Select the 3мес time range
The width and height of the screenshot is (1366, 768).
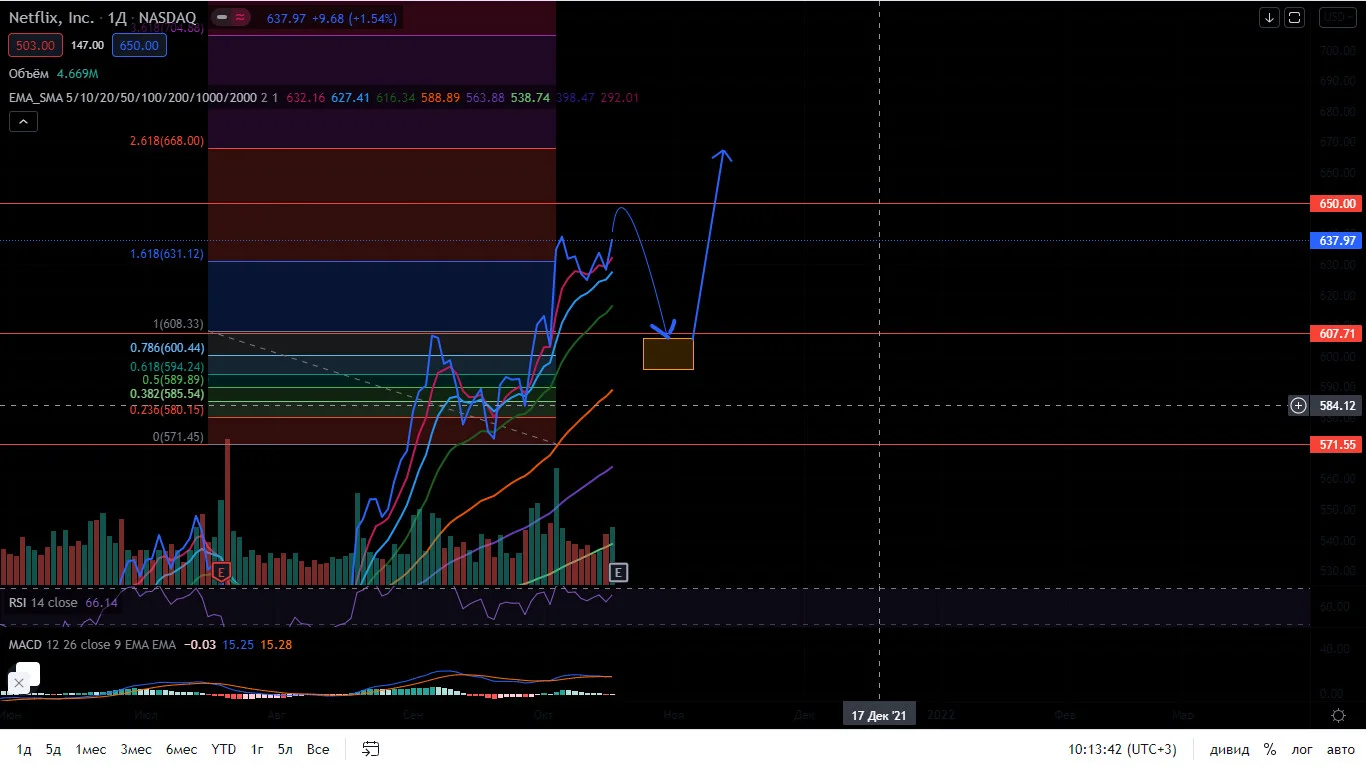click(136, 749)
